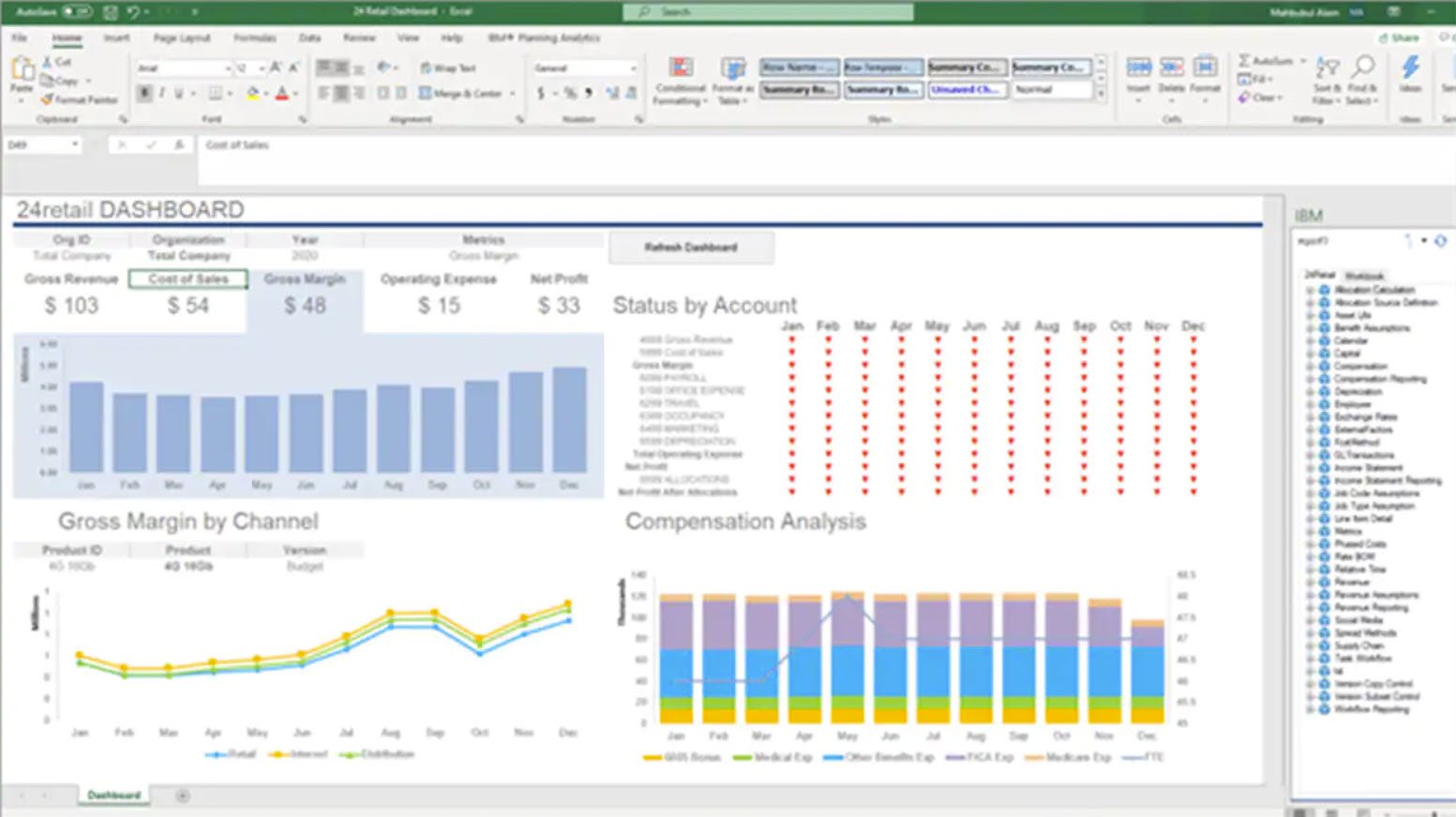Screen dimensions: 1456x817
Task: Open the font size combo box
Action: [x=250, y=68]
